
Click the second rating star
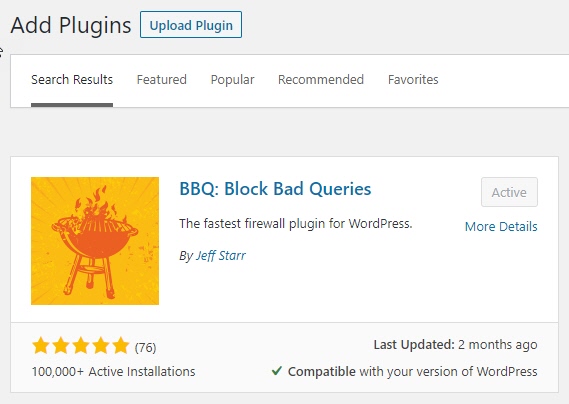[61, 346]
